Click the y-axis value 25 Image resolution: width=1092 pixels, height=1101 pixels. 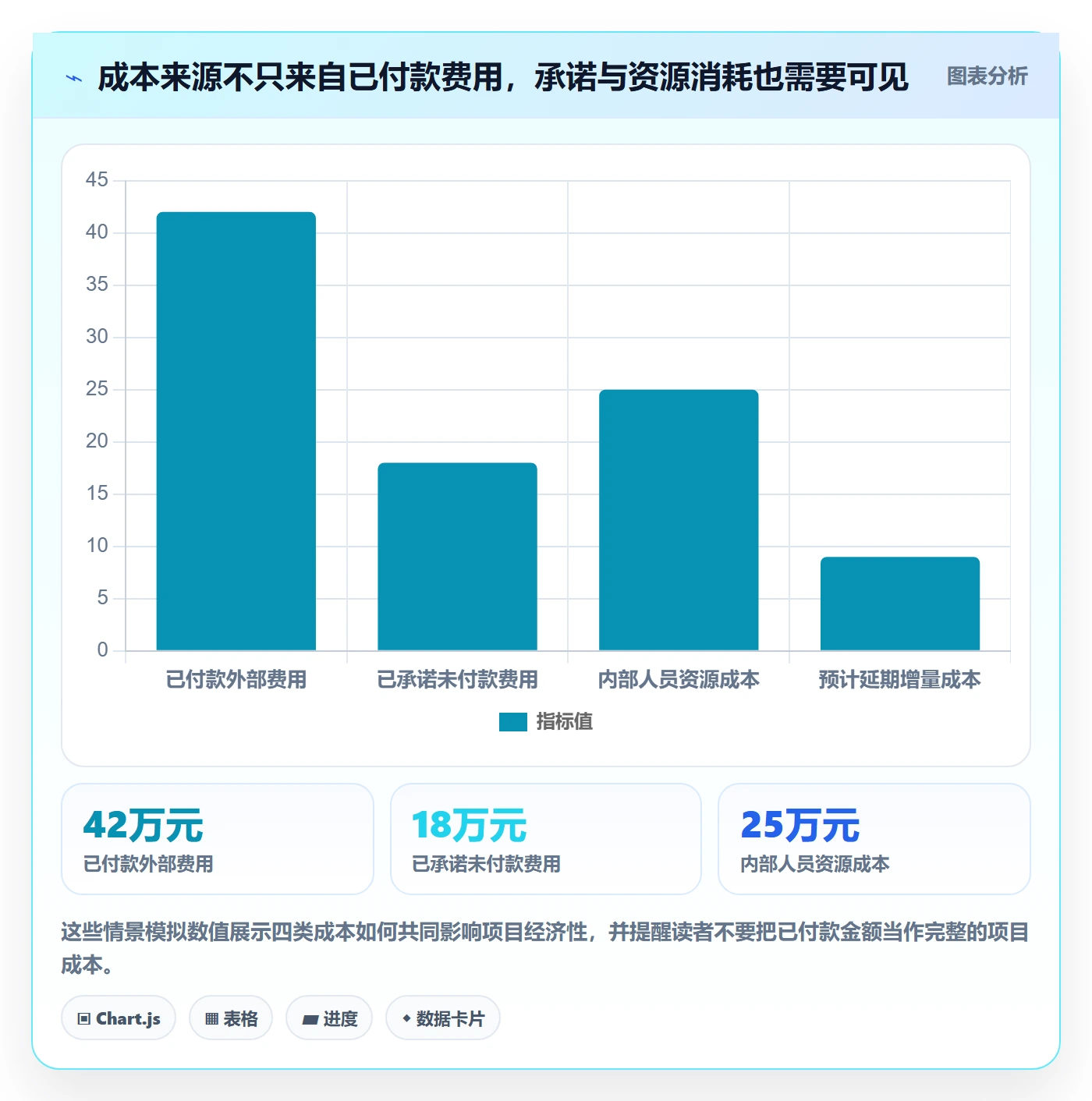[97, 389]
